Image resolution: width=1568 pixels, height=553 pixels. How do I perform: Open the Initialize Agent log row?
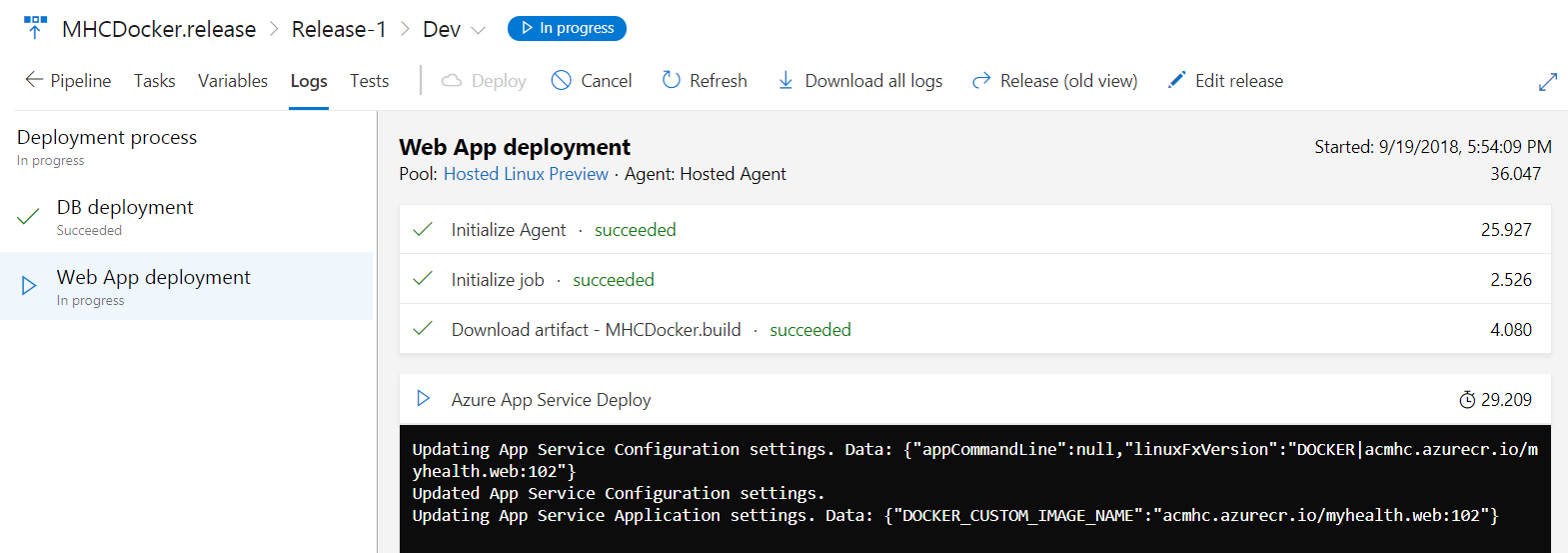975,229
